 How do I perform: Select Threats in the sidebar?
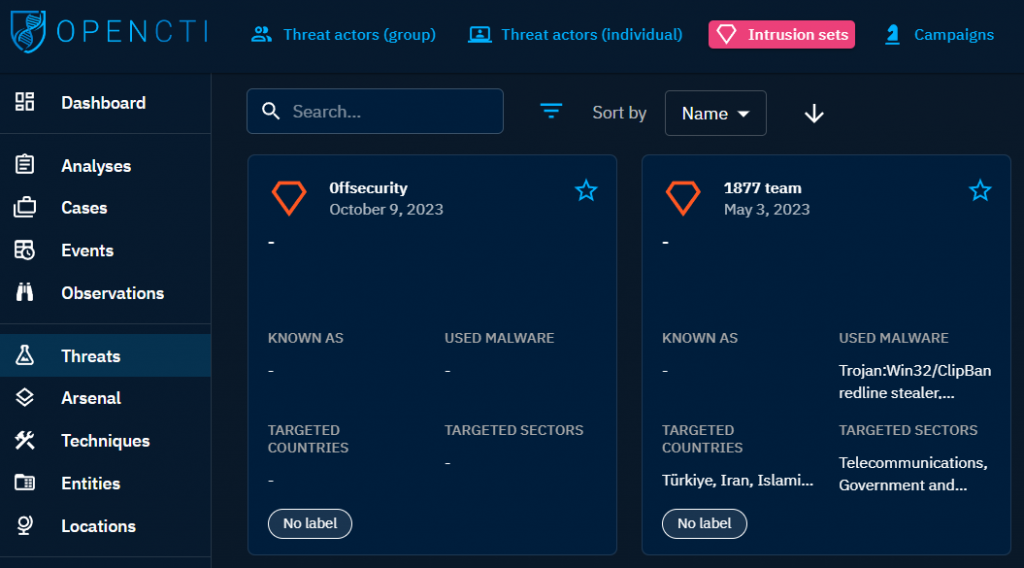coord(105,355)
